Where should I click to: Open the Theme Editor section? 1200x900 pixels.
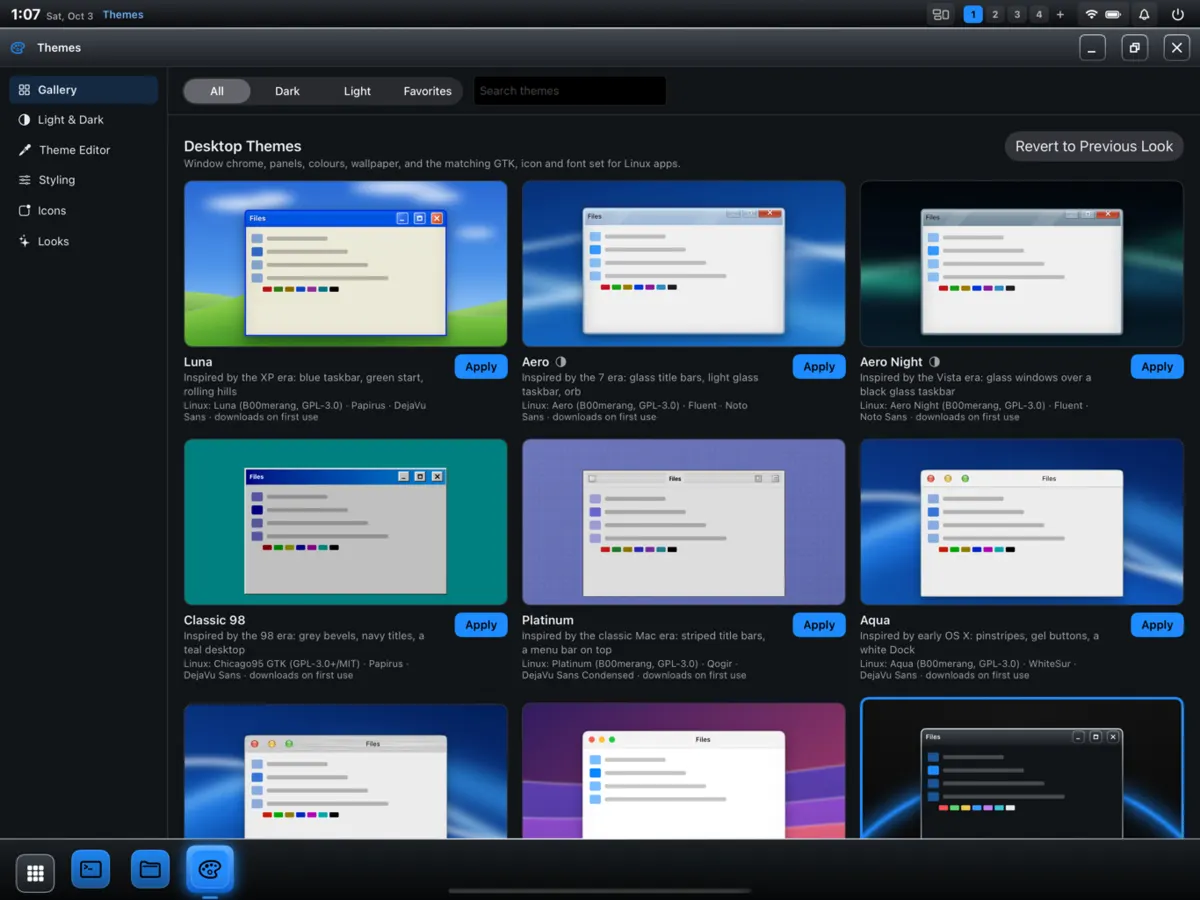[84, 150]
